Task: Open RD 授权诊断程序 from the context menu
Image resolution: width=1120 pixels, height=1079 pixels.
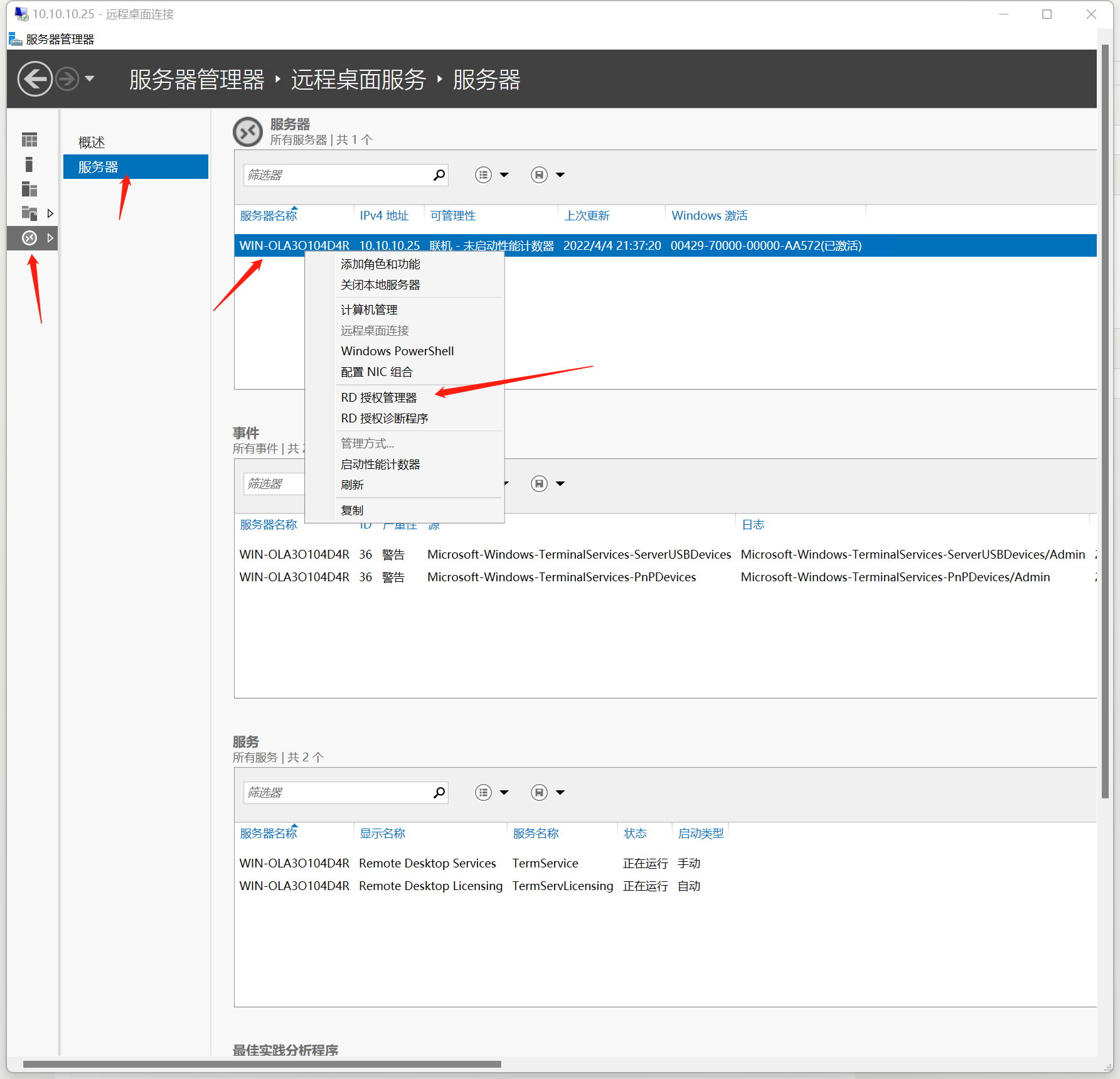Action: (385, 419)
